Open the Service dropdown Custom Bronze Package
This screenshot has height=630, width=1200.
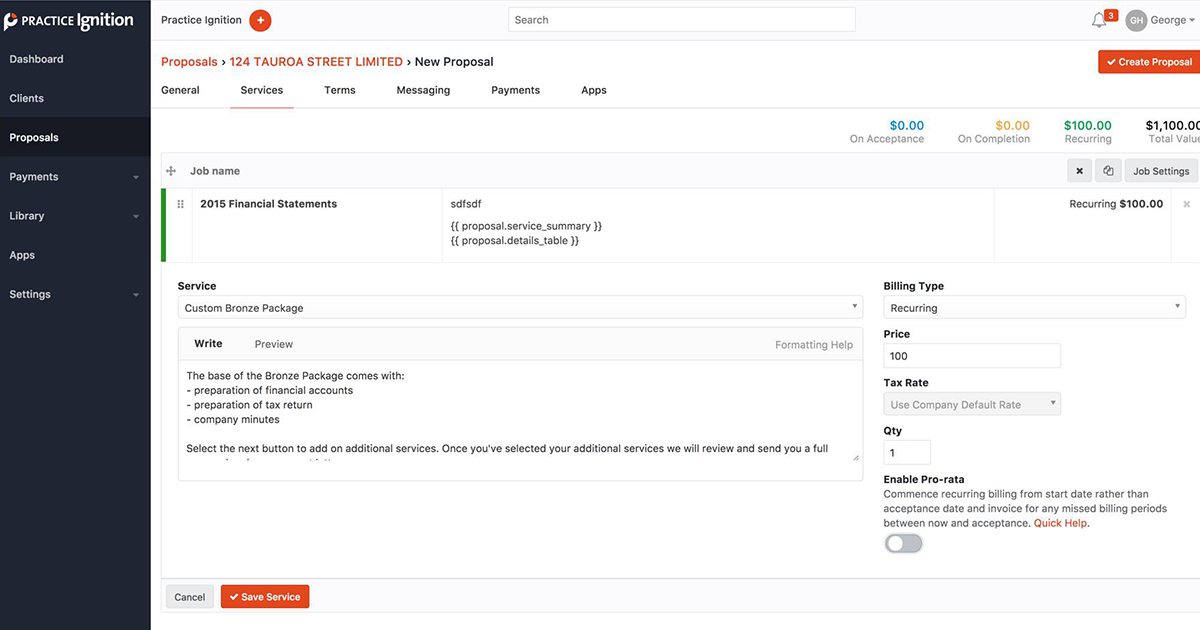click(x=520, y=308)
